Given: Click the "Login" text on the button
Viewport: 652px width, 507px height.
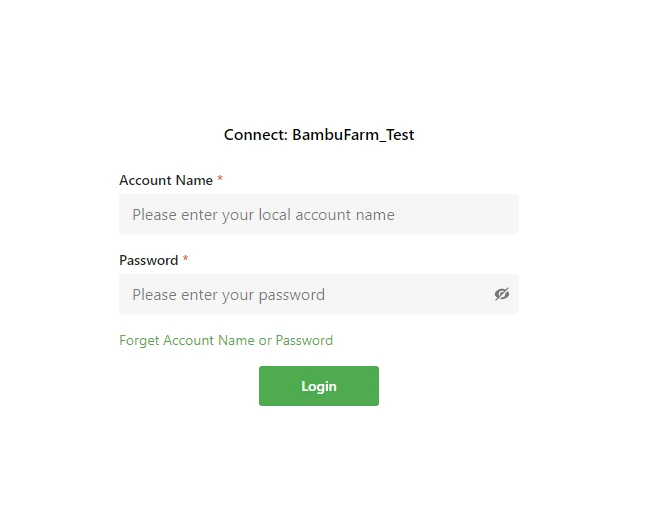Looking at the screenshot, I should point(319,386).
